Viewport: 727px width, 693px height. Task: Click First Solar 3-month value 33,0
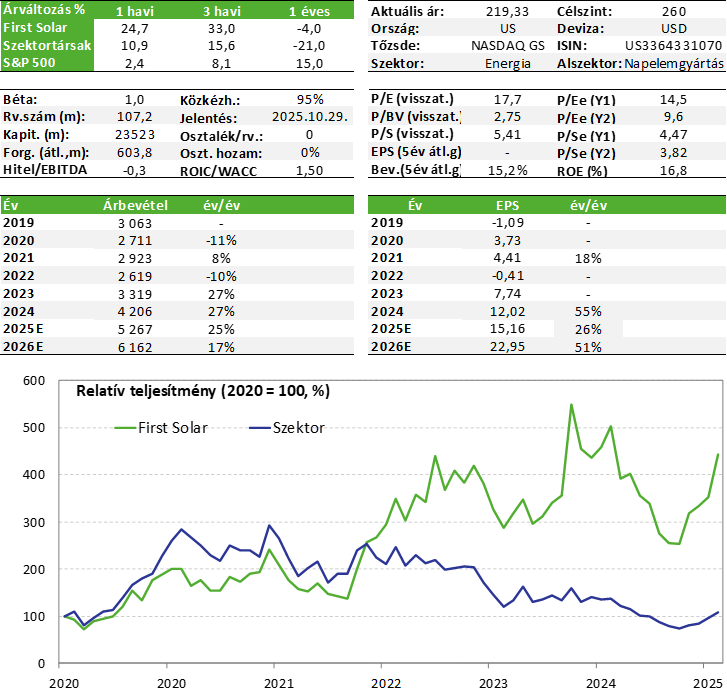(x=222, y=29)
